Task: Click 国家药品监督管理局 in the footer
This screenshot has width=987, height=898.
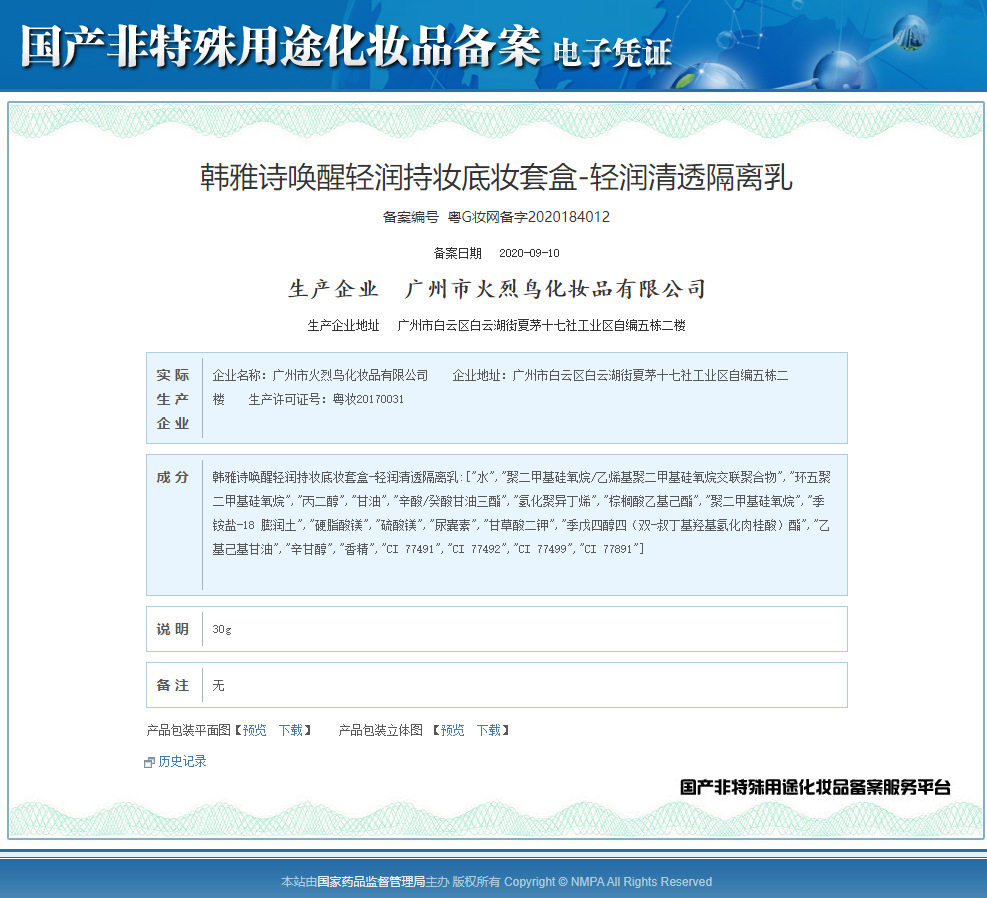Action: 371,882
